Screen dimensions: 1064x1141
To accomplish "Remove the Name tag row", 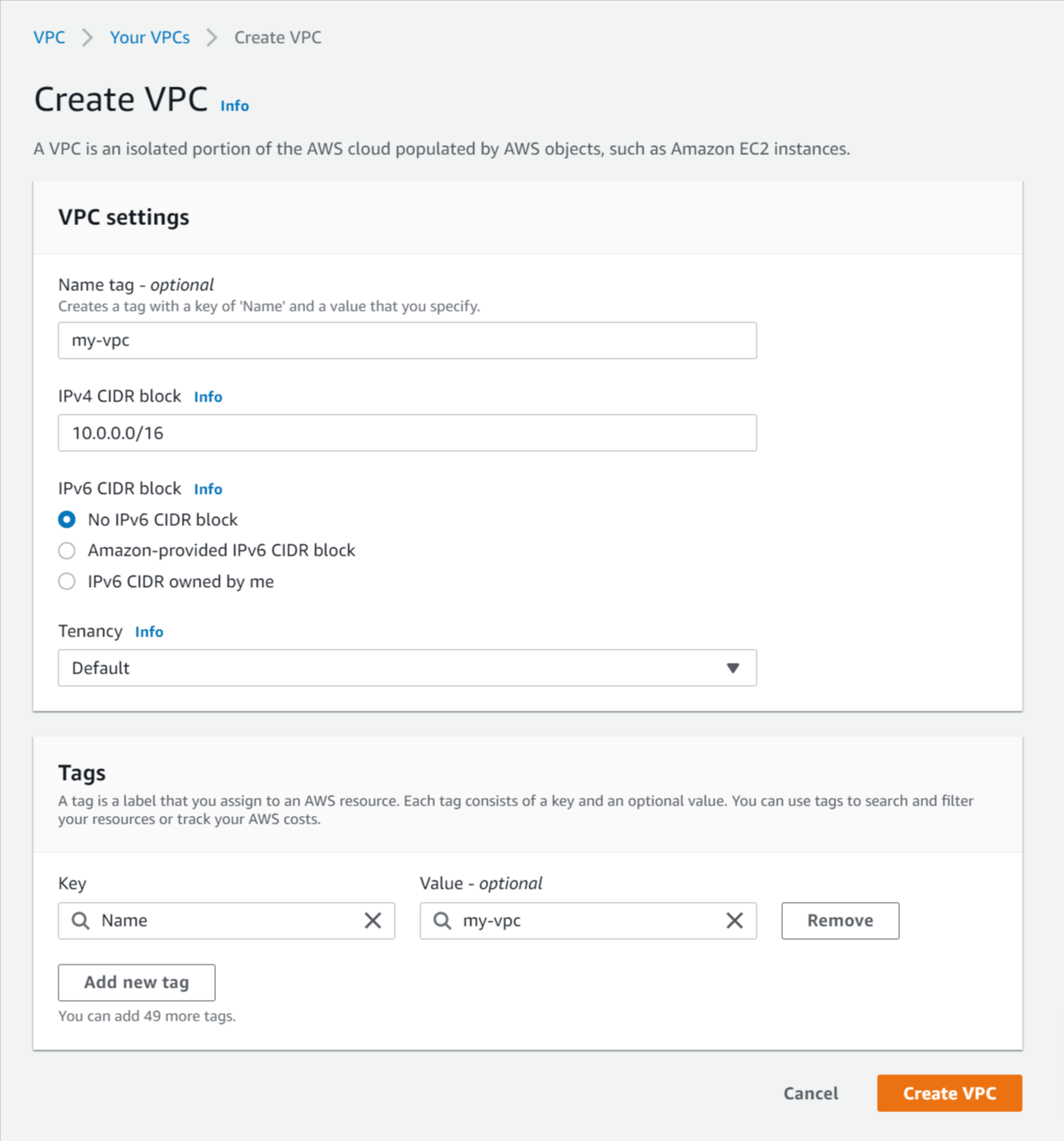I will 840,920.
